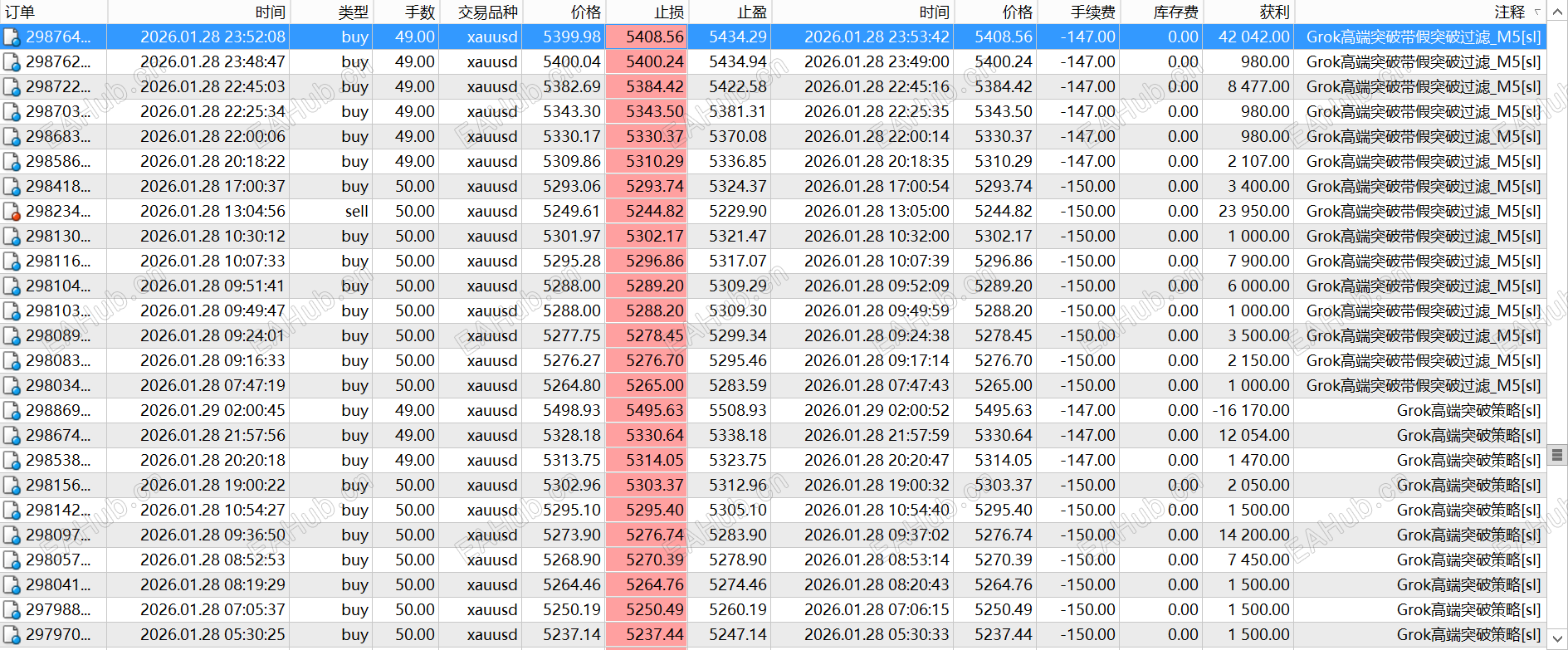The image size is (1568, 650).
Task: Select the profit value "2 107.00"
Action: [1259, 162]
